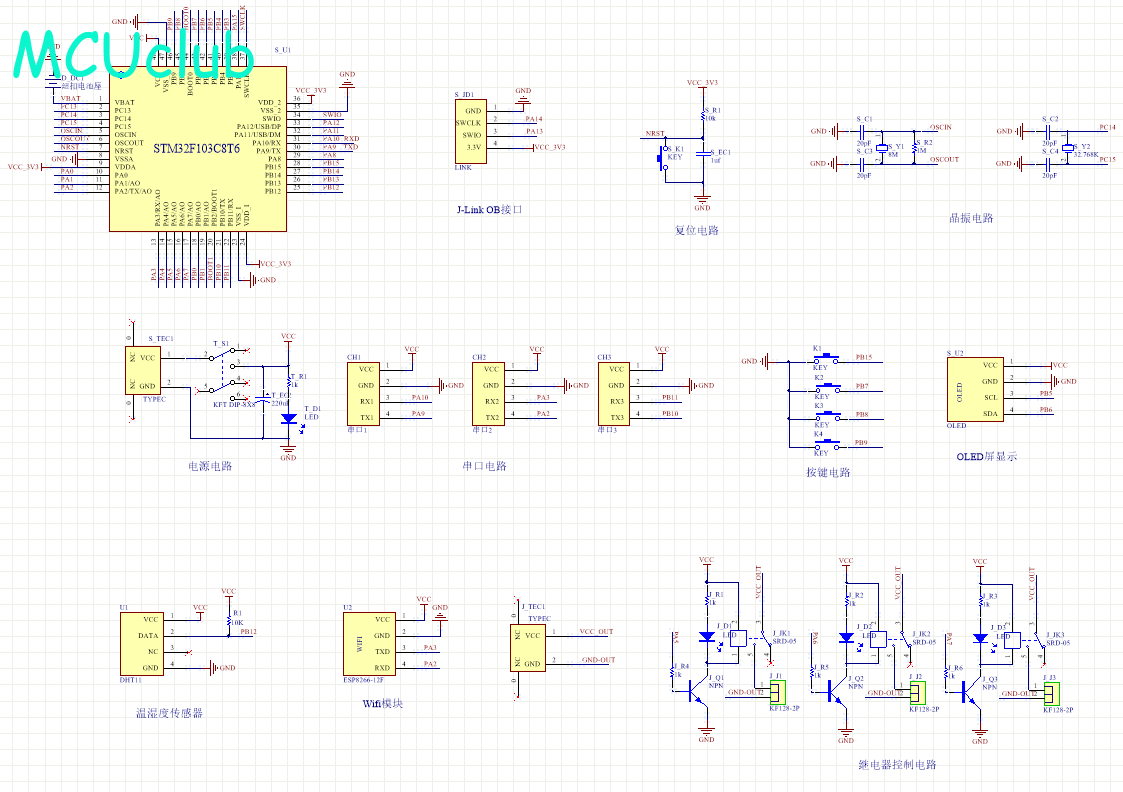Select the CH2 serial port block

click(x=488, y=394)
